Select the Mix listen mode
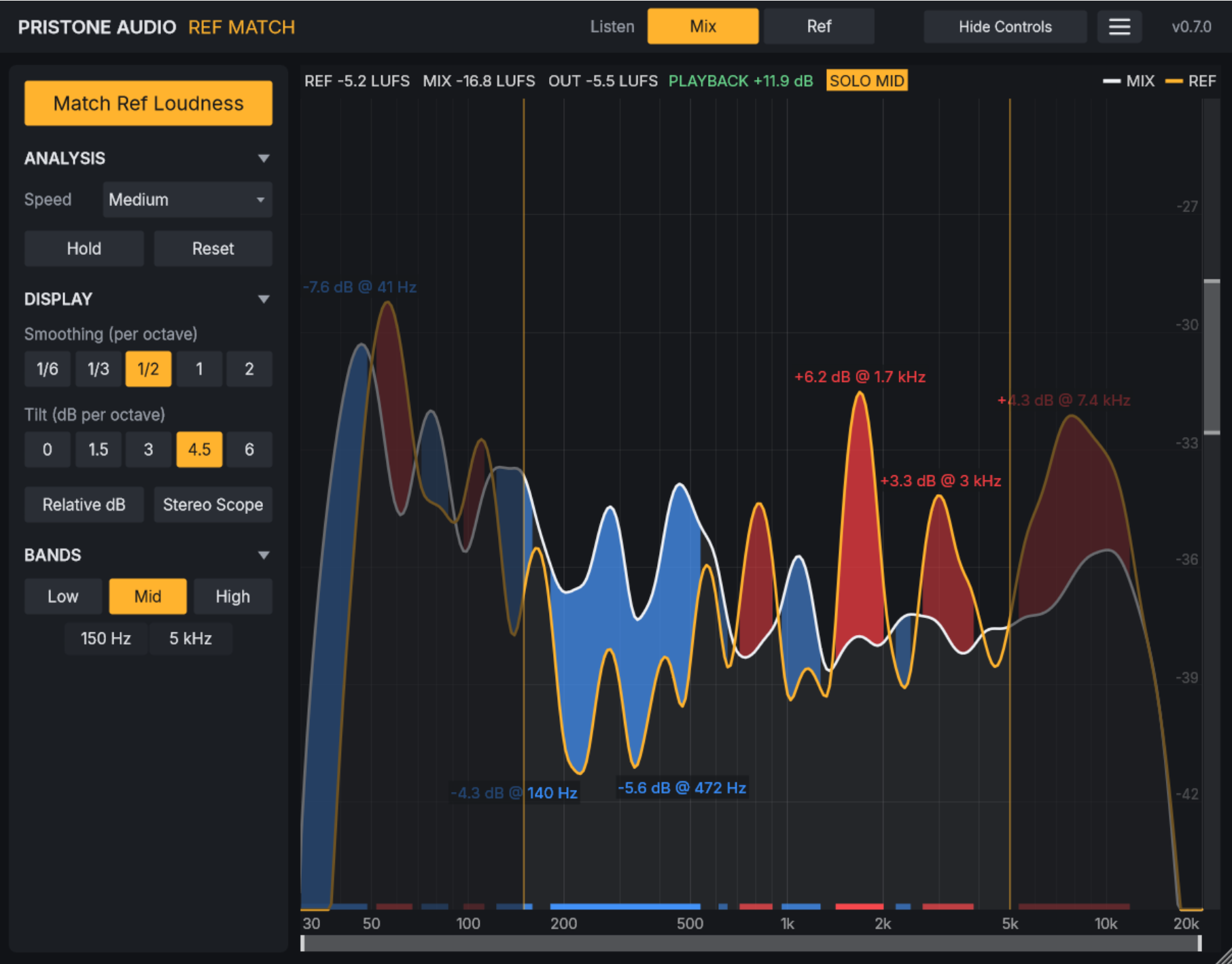This screenshot has width=1232, height=964. tap(703, 27)
